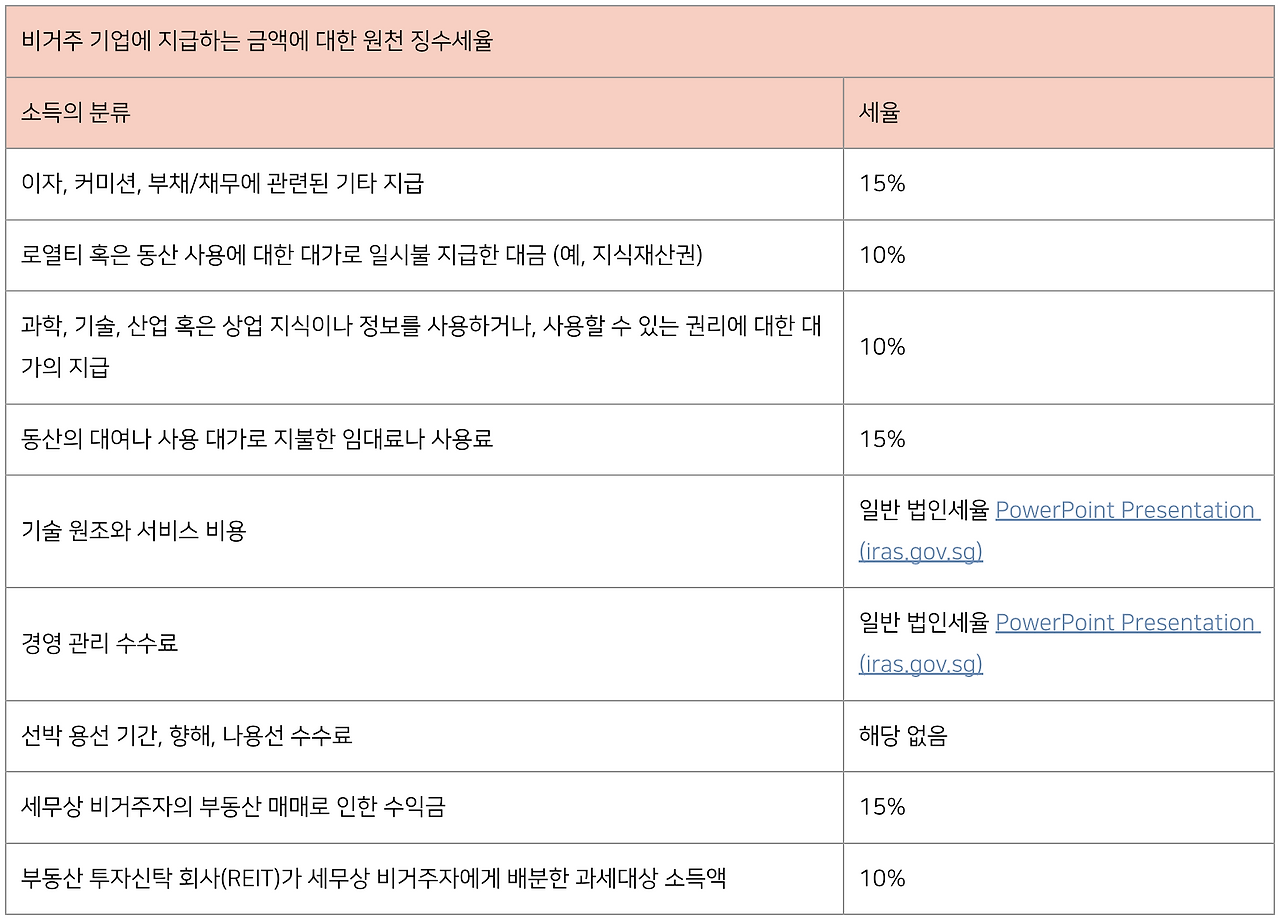Click the iras.gov.sg text in 기술 원조 row
1280x920 pixels.
(x=920, y=551)
